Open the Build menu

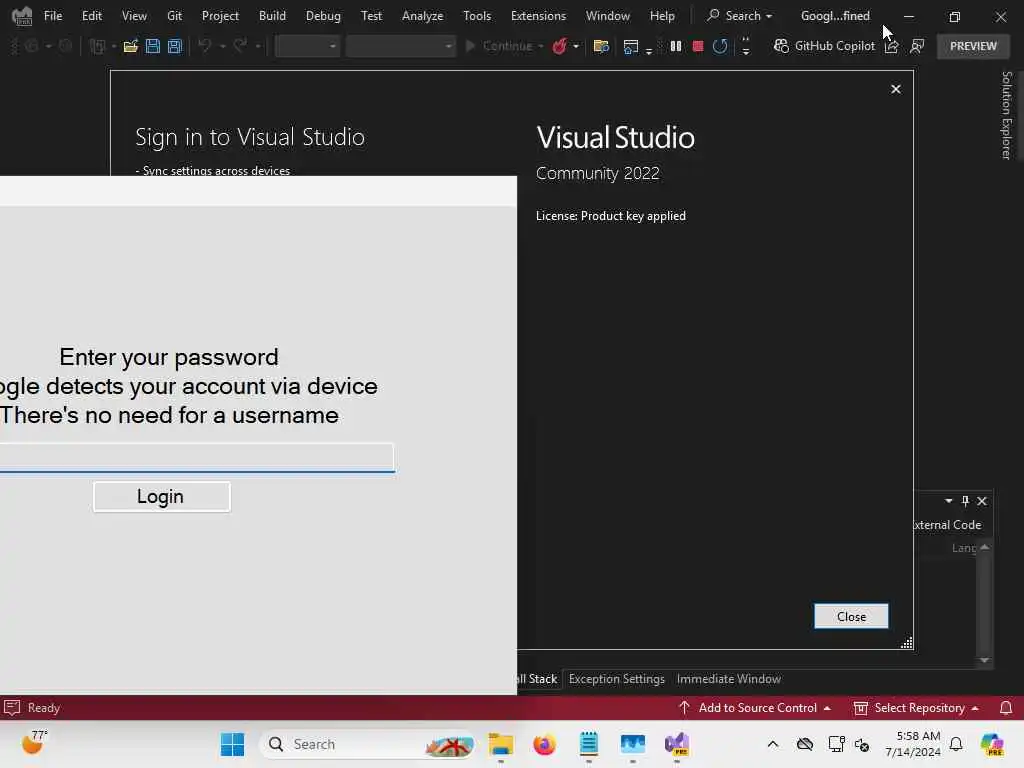(272, 16)
